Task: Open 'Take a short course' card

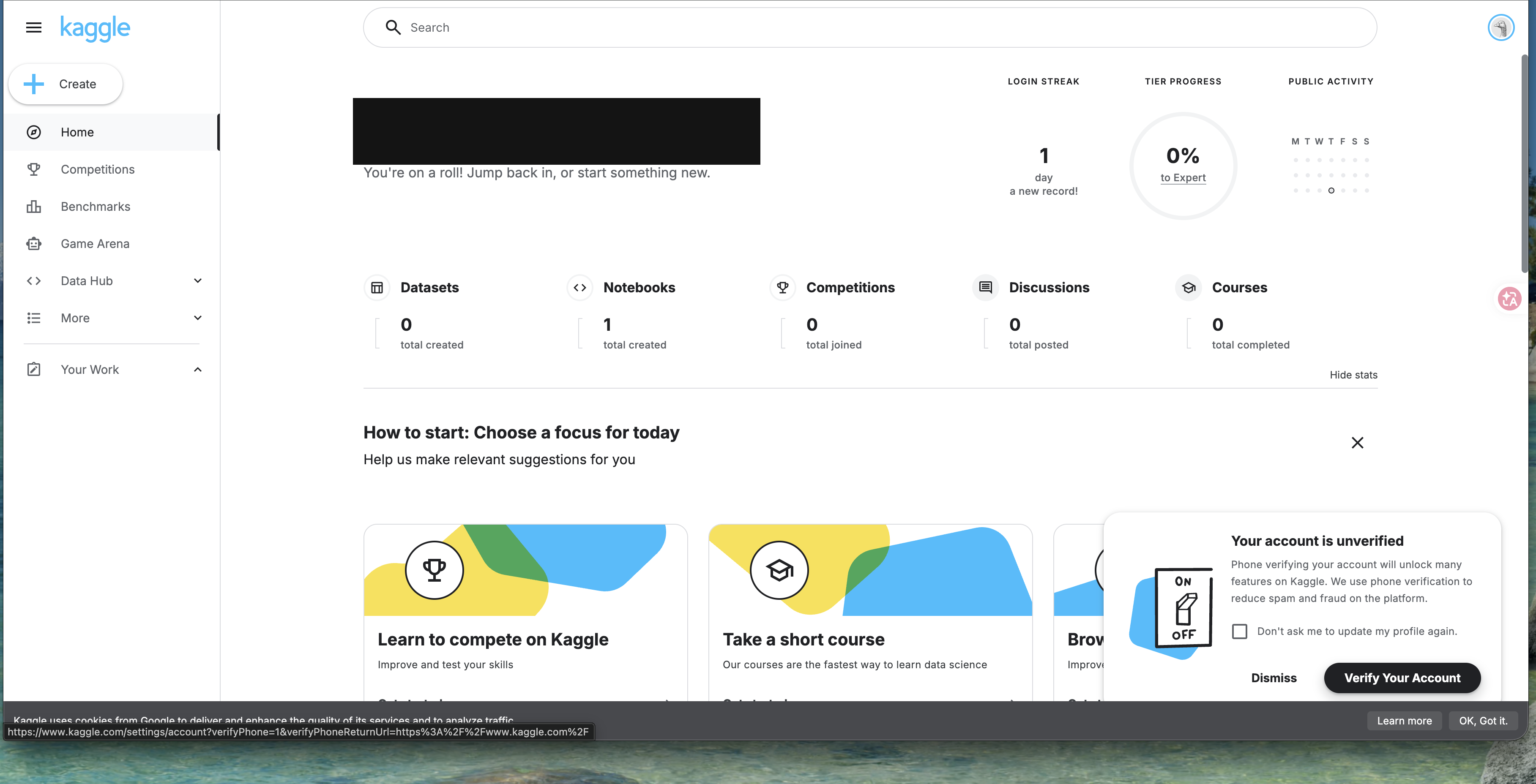Action: [870, 612]
